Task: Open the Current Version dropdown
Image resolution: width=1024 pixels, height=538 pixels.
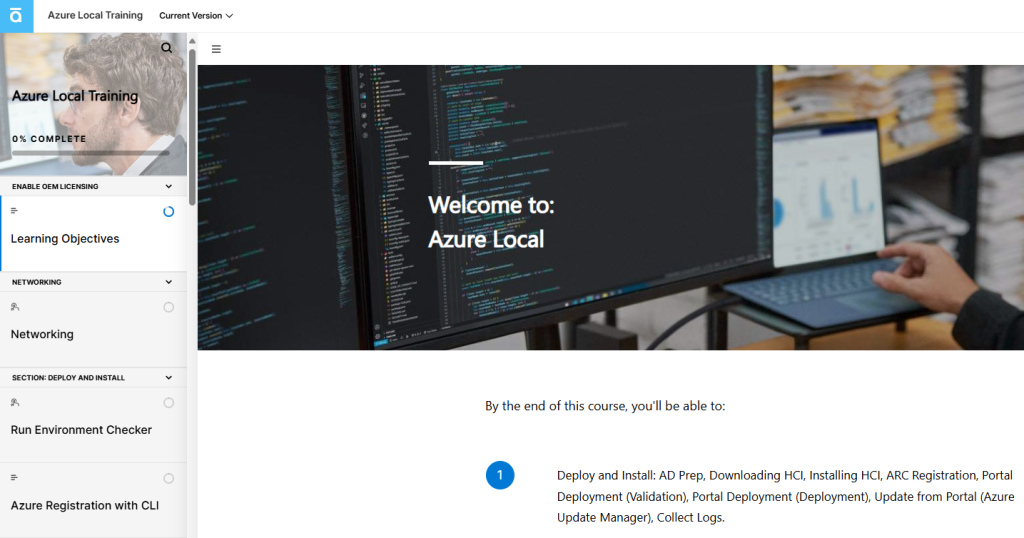Action: [196, 16]
